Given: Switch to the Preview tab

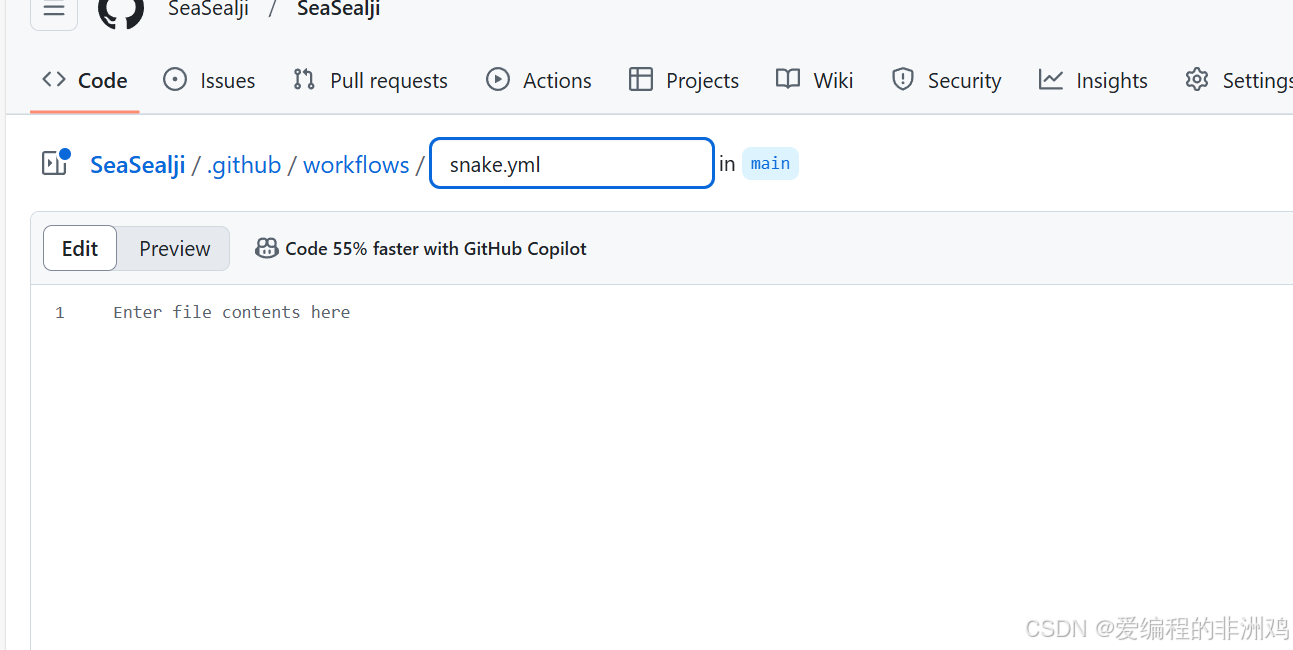Looking at the screenshot, I should click(x=174, y=247).
